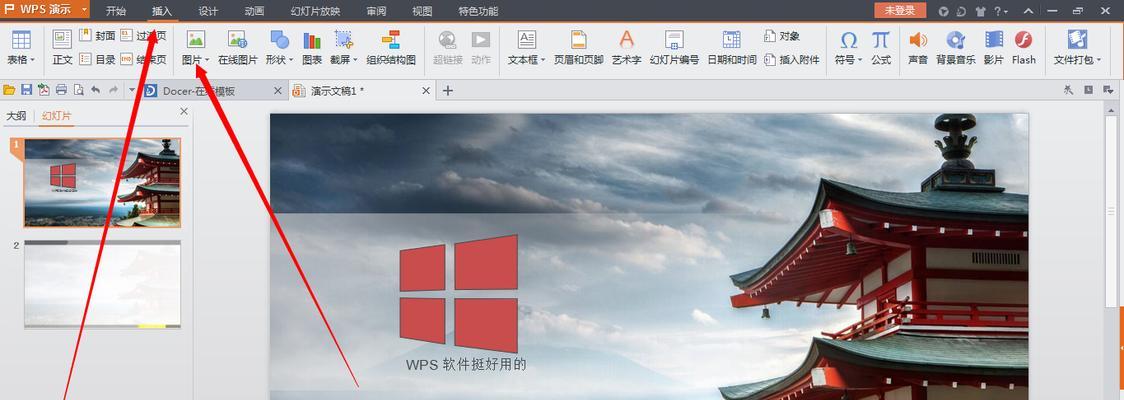This screenshot has width=1124, height=400.
Task: Switch to the 大纲 outline pane tab
Action: [x=16, y=115]
